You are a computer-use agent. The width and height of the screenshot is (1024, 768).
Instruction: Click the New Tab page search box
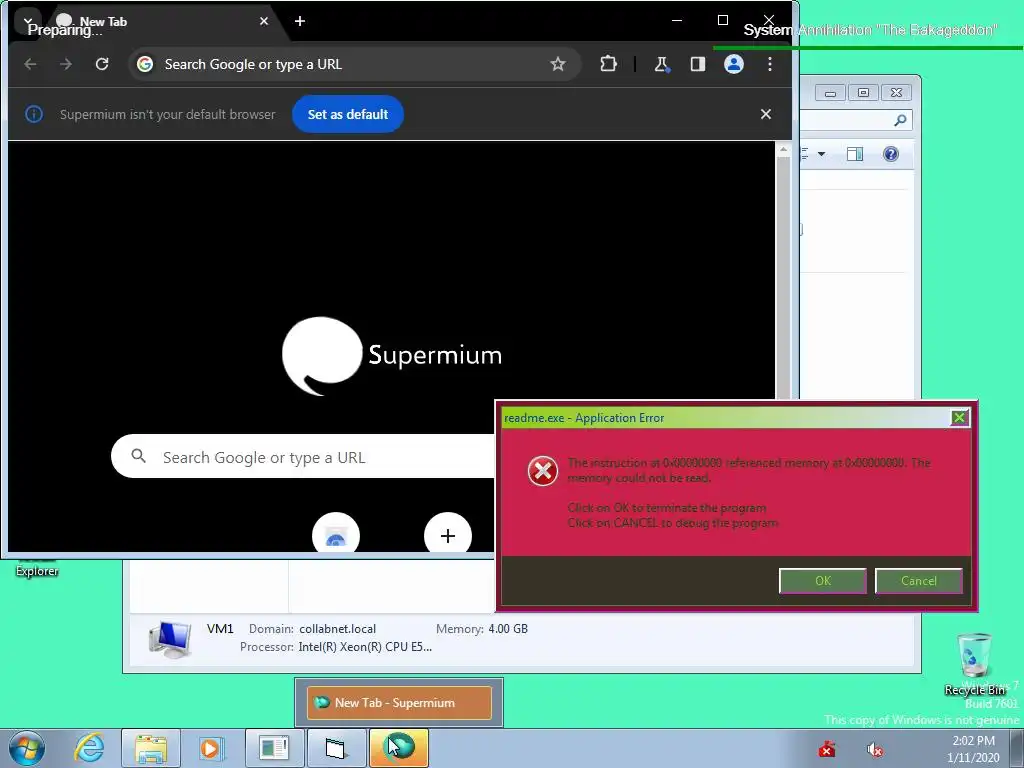tap(304, 456)
